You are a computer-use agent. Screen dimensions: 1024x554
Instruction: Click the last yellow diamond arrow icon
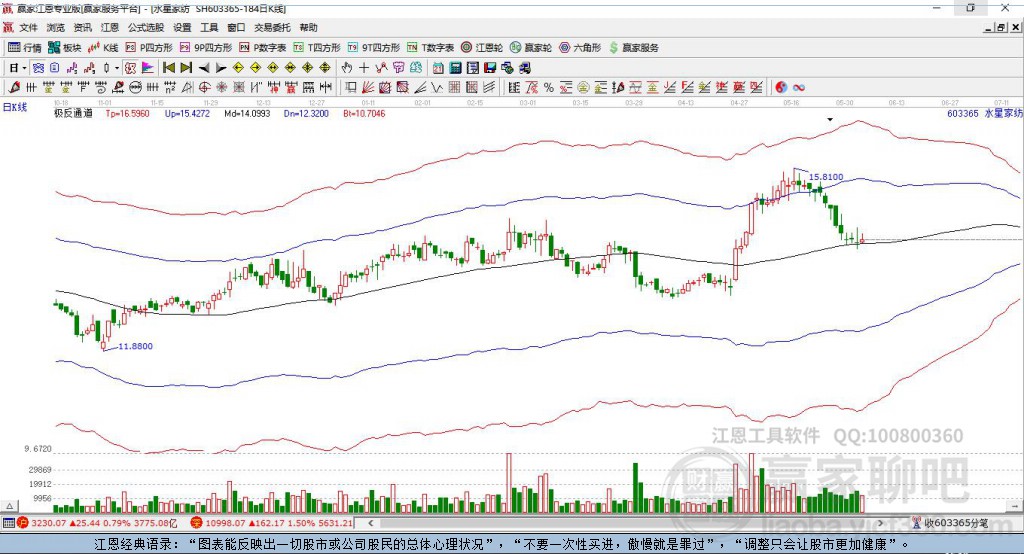coord(325,67)
